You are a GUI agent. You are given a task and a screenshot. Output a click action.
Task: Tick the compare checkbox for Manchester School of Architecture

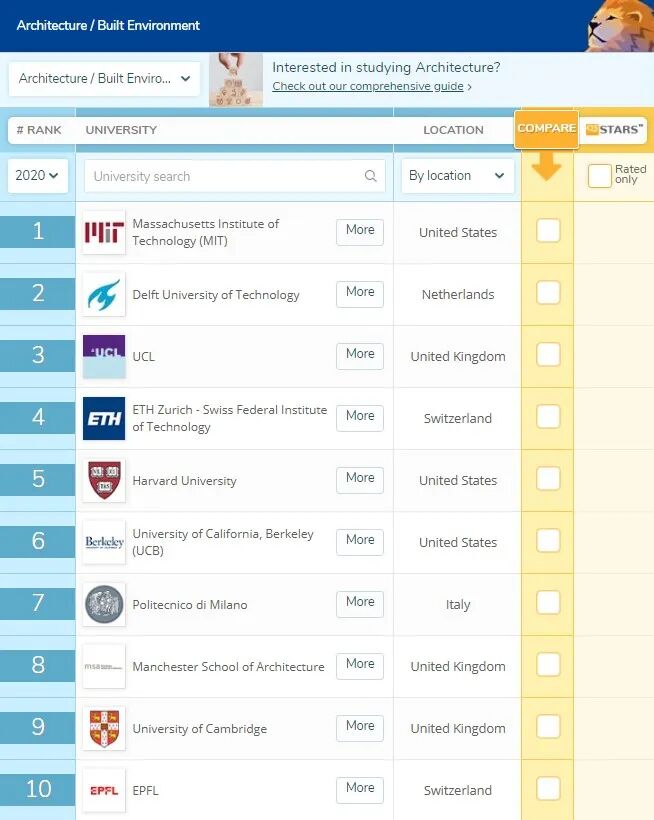[548, 664]
